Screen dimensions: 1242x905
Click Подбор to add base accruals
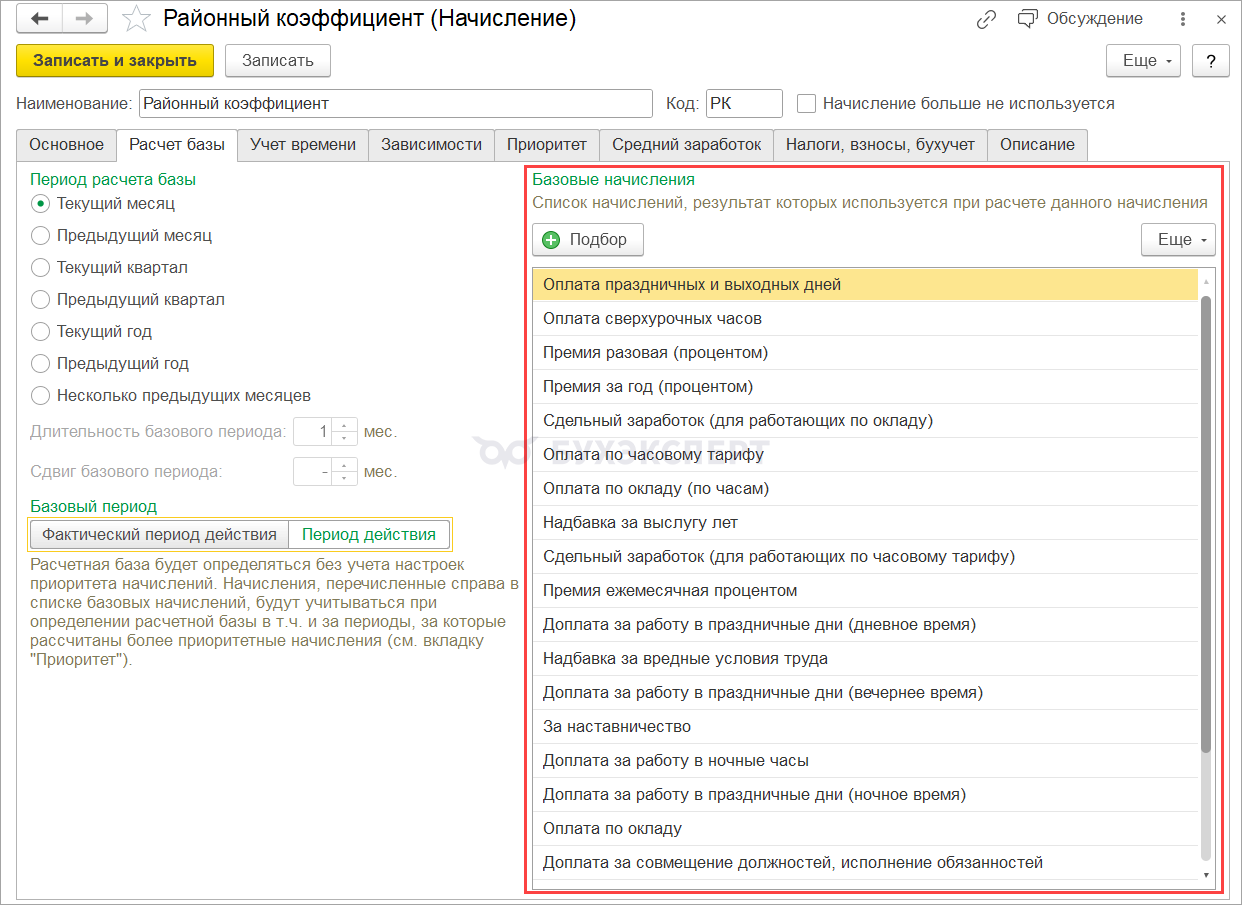[587, 240]
